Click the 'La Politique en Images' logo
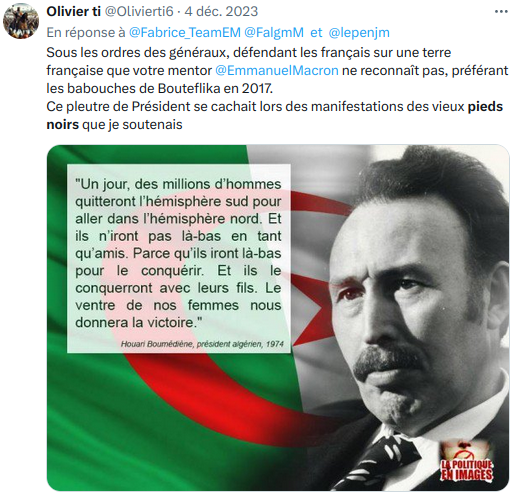514x503 pixels. tap(467, 463)
